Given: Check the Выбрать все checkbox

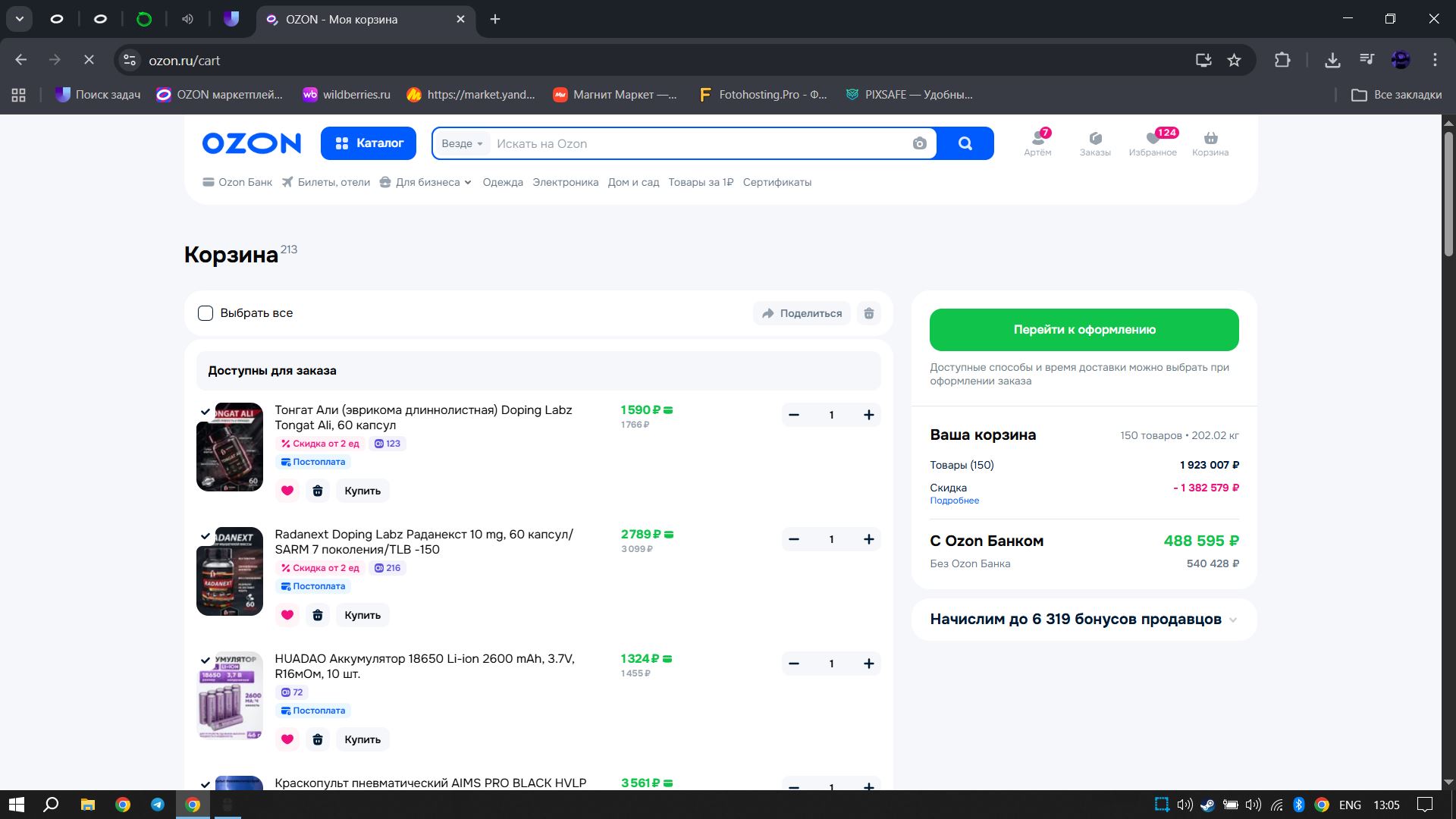Looking at the screenshot, I should 206,313.
